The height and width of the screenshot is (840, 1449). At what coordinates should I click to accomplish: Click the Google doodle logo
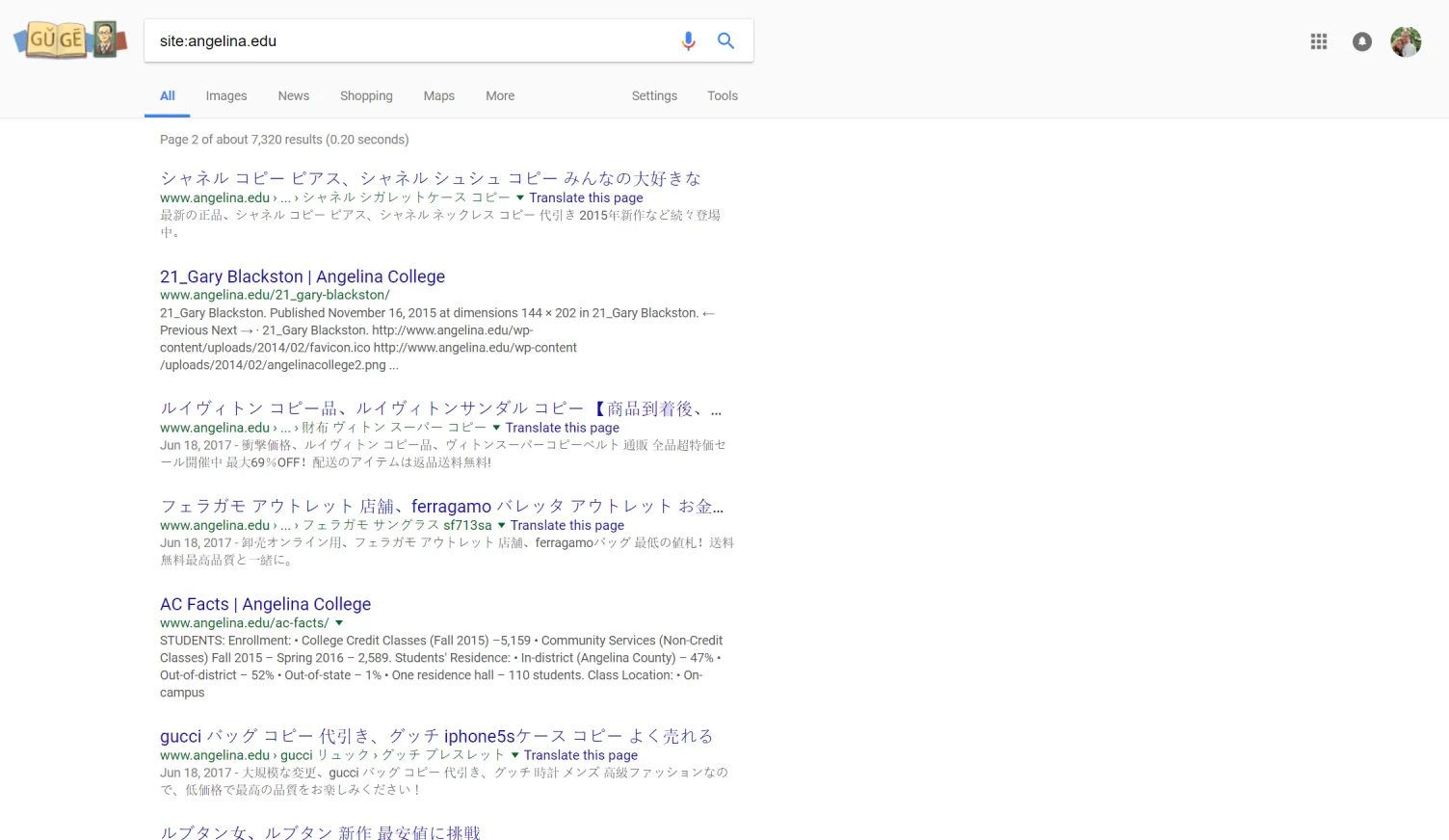pyautogui.click(x=70, y=39)
